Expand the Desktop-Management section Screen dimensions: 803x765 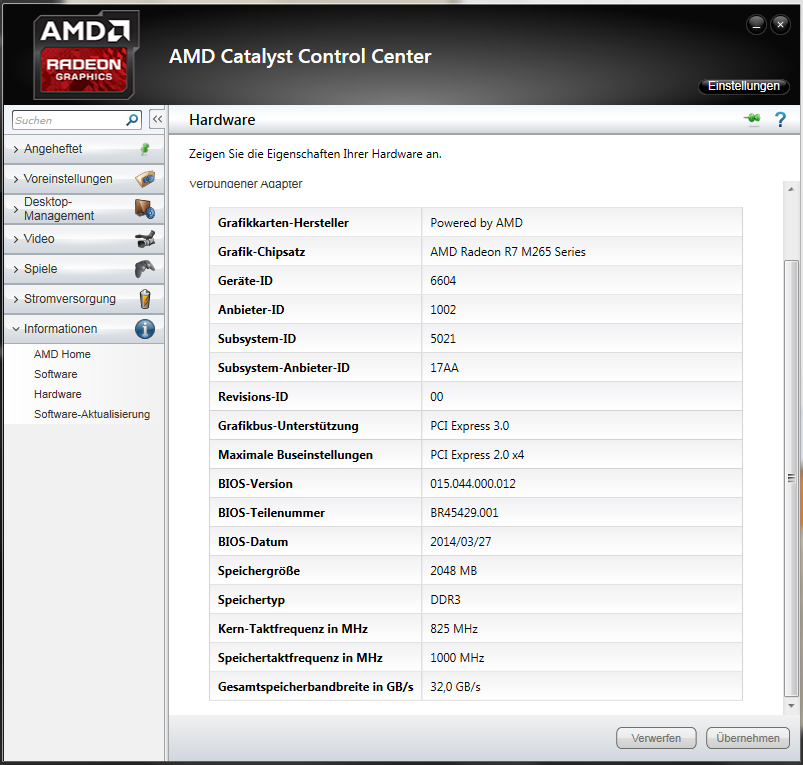pyautogui.click(x=84, y=209)
